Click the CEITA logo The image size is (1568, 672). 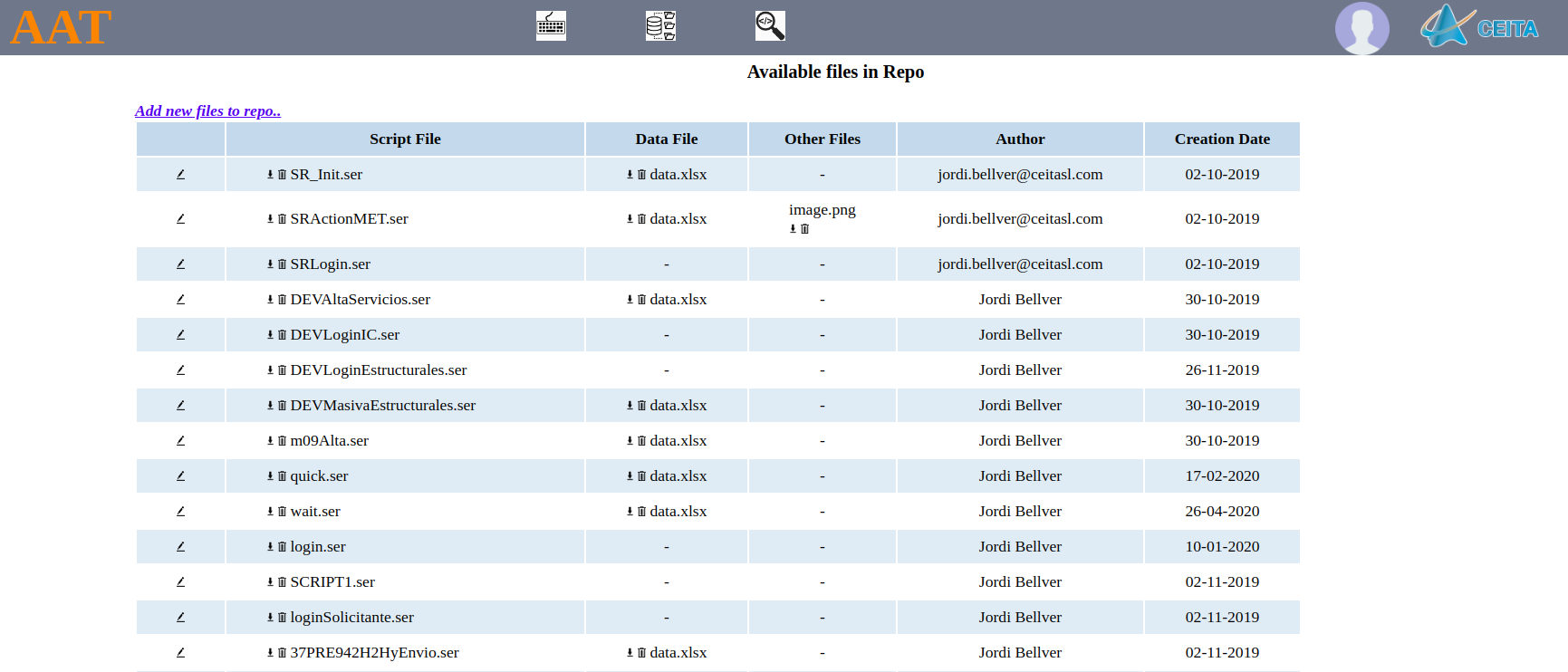(x=1479, y=26)
